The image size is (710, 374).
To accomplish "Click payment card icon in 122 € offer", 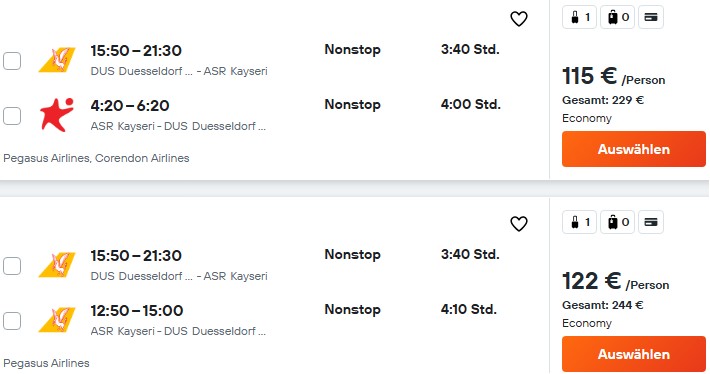I will pyautogui.click(x=651, y=222).
